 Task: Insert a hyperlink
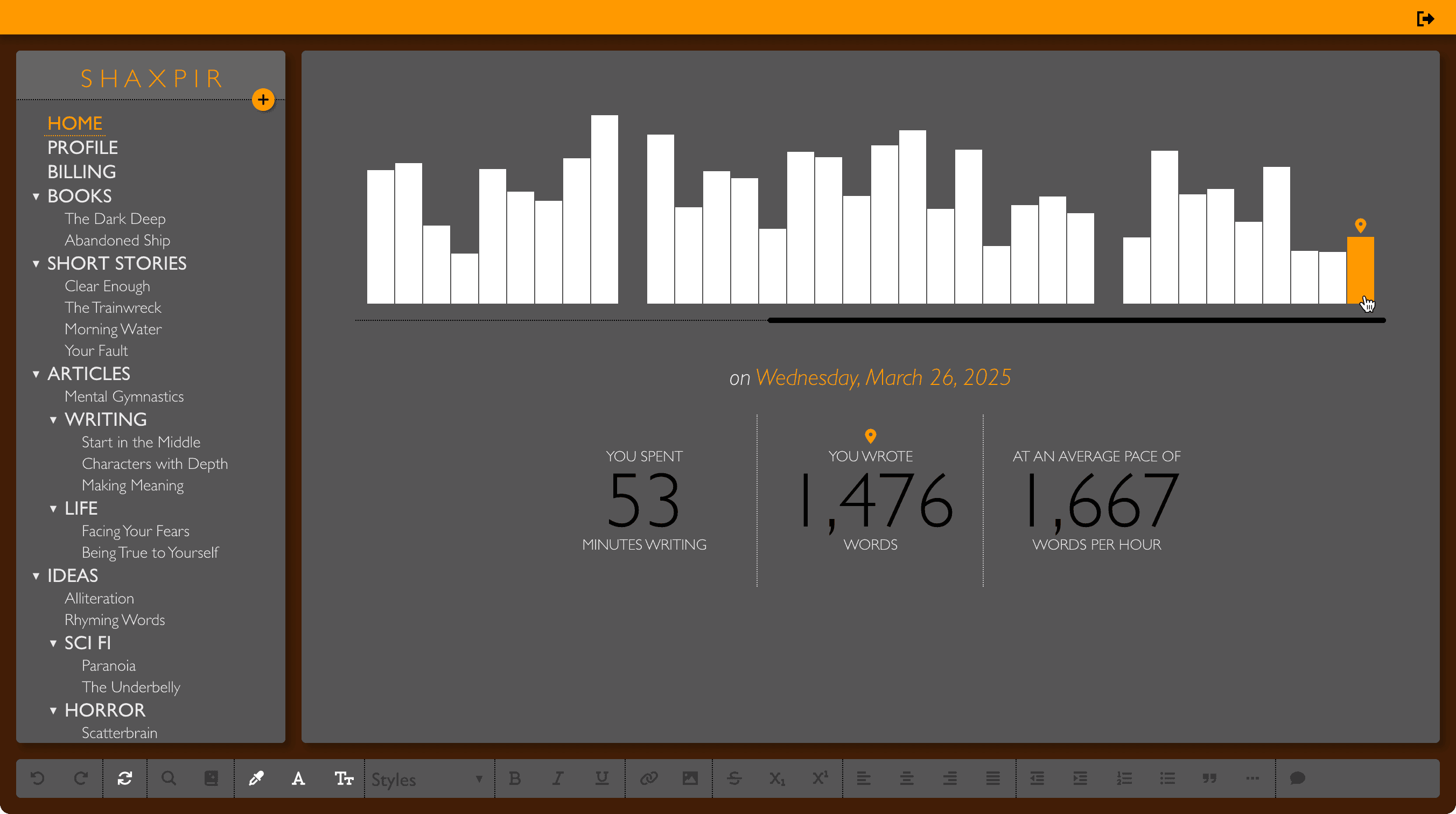[649, 778]
